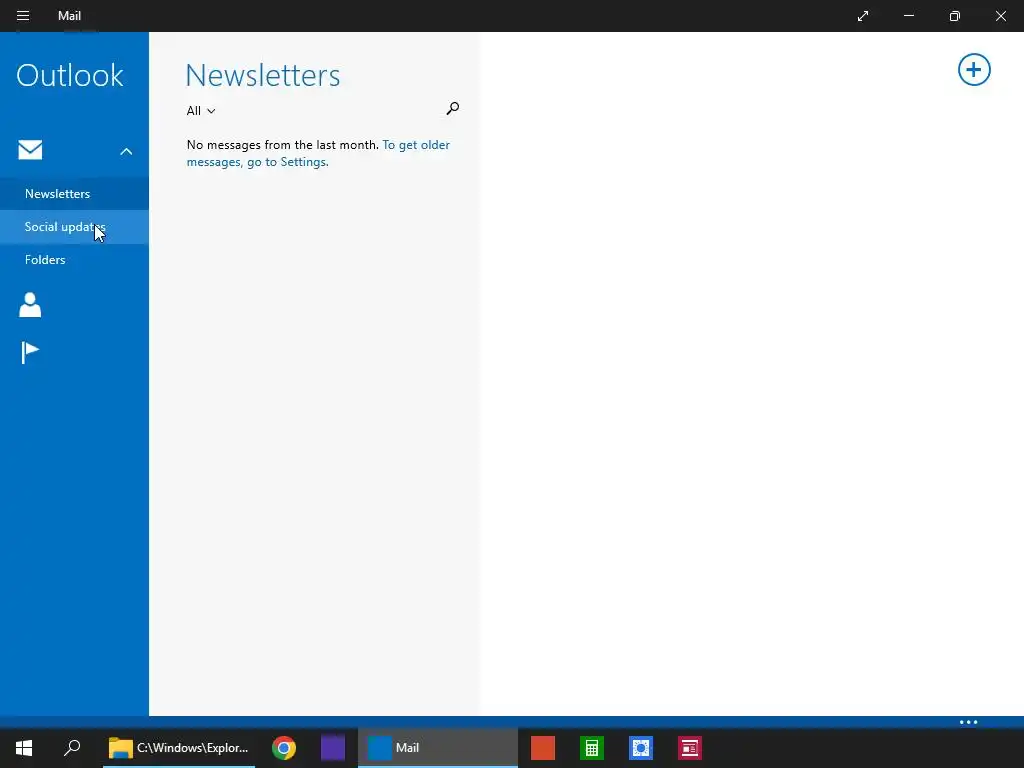Select Newsletters in sidebar
The height and width of the screenshot is (768, 1024).
click(74, 193)
